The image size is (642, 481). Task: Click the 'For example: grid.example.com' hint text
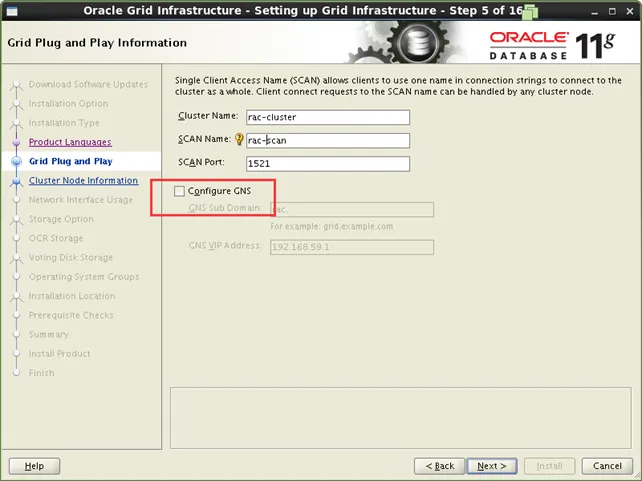click(x=331, y=226)
